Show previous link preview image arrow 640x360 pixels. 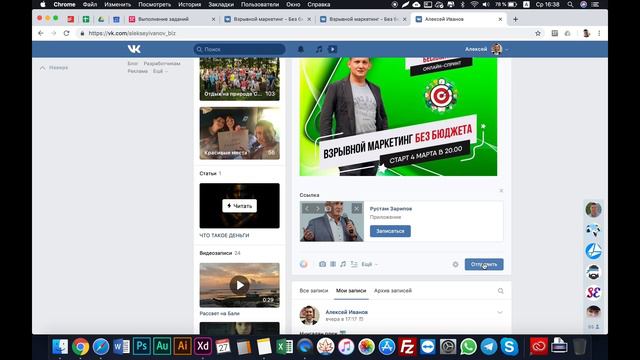point(307,209)
